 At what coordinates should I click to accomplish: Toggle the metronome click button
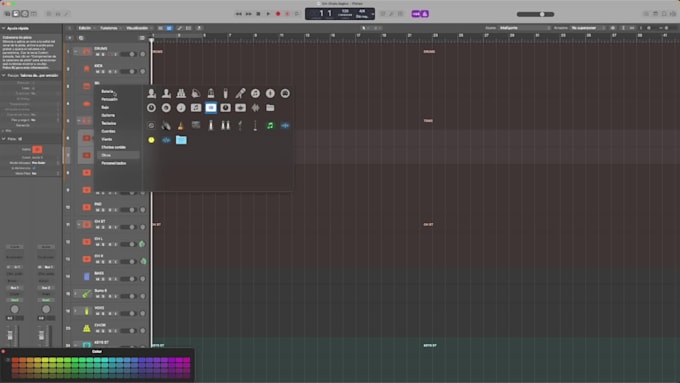point(425,14)
